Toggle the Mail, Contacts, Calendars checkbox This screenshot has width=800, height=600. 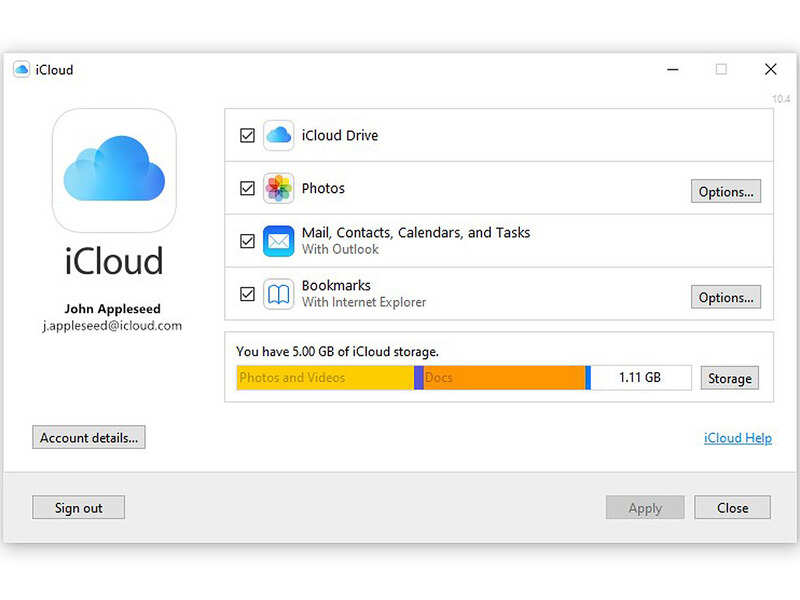coord(247,241)
